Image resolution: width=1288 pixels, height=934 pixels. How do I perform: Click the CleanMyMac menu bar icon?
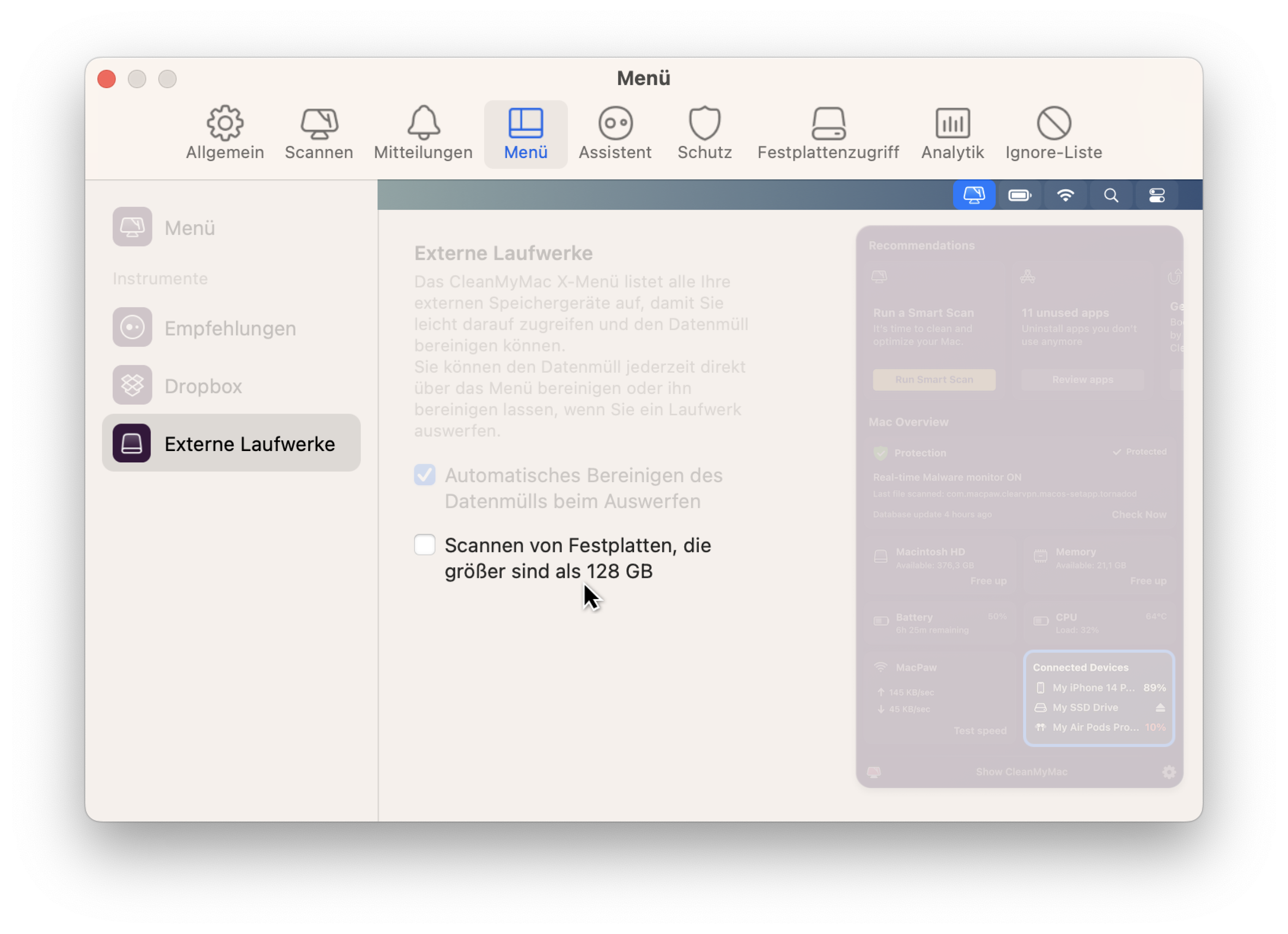click(974, 195)
